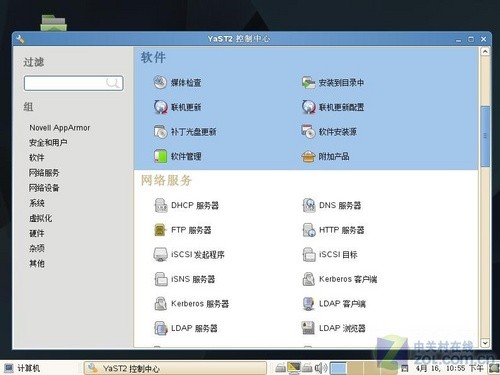
Task: Click the network monitor icon in the panel
Action: [294, 368]
